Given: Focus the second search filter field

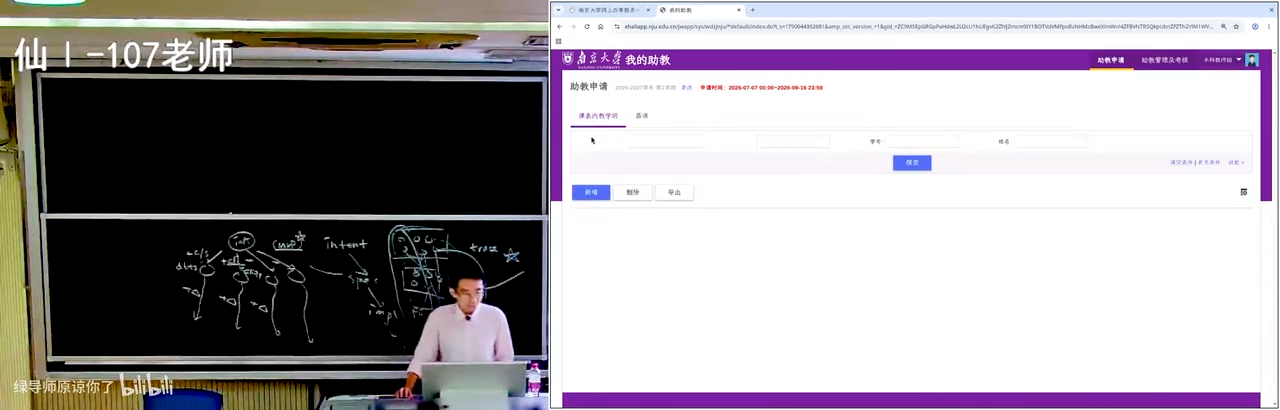Looking at the screenshot, I should tap(793, 141).
